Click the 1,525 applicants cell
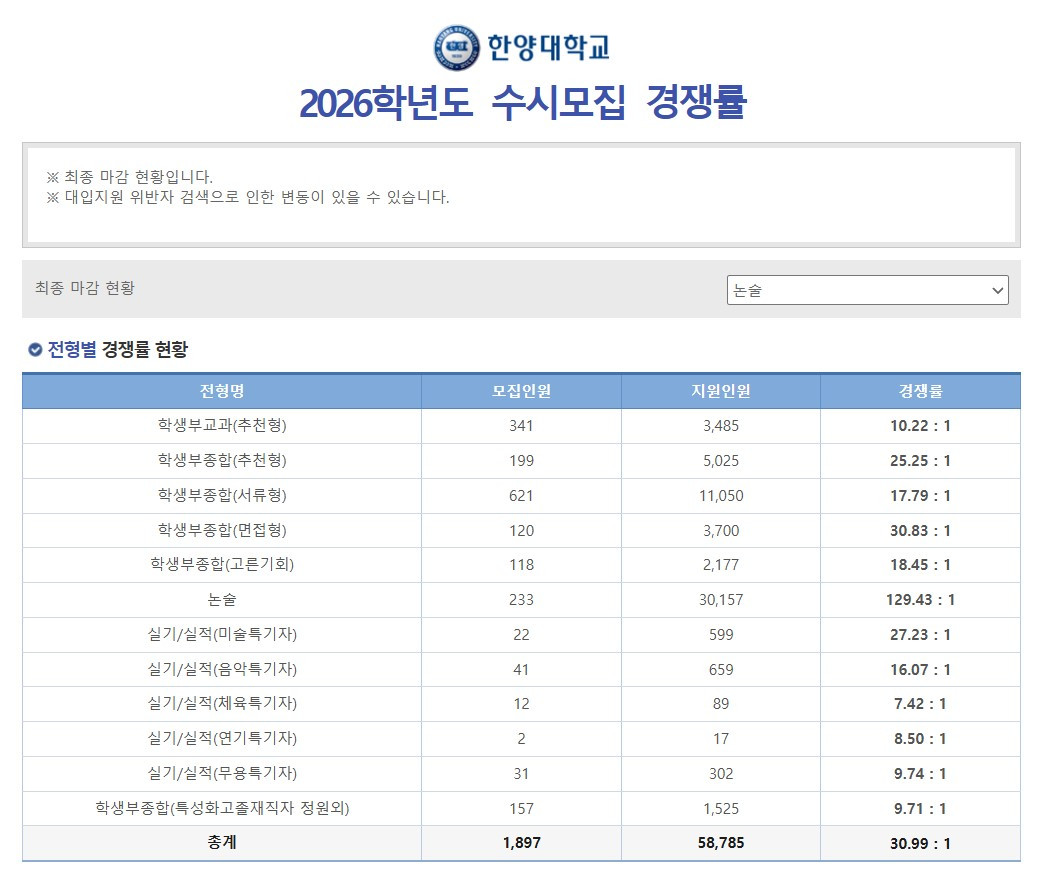 coord(721,810)
